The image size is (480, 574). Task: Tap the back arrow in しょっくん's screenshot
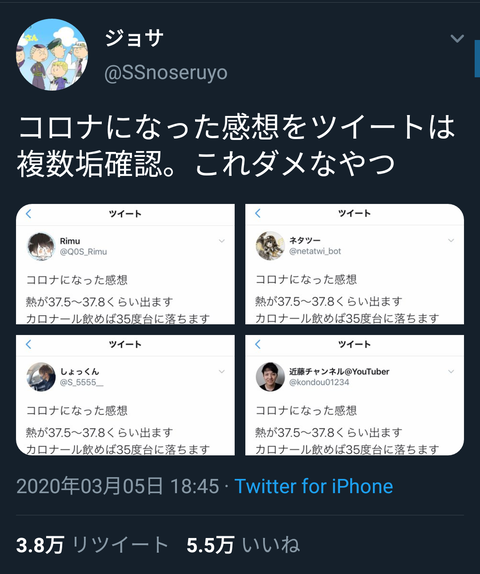tap(29, 344)
